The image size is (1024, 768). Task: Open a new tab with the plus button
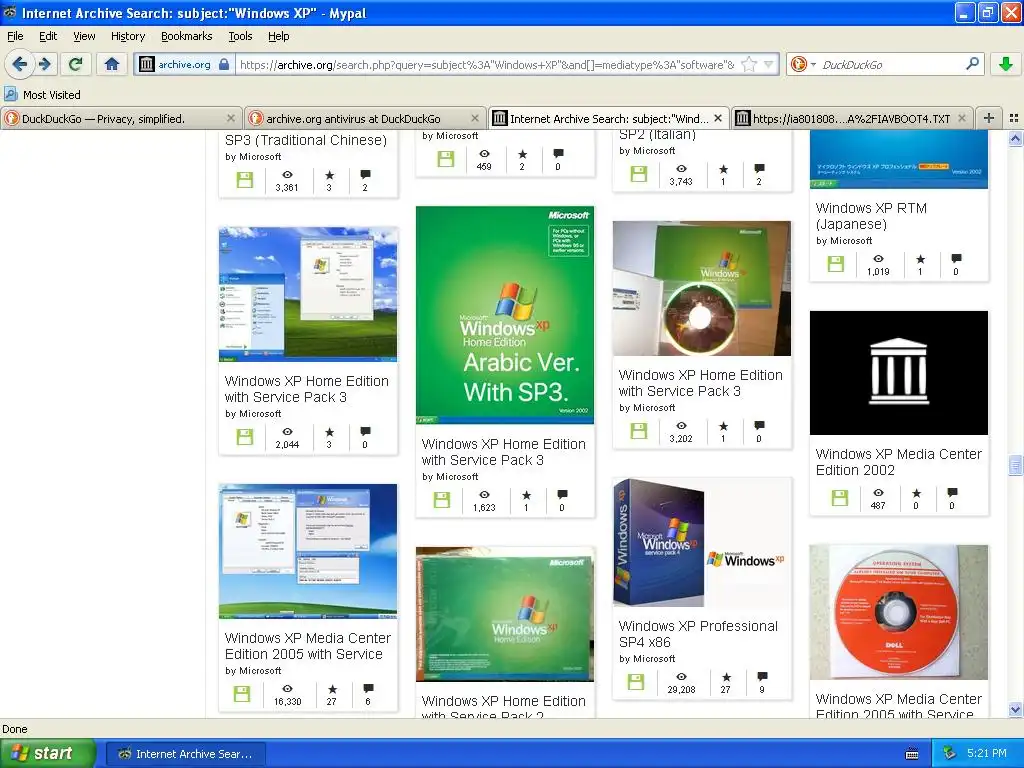989,118
